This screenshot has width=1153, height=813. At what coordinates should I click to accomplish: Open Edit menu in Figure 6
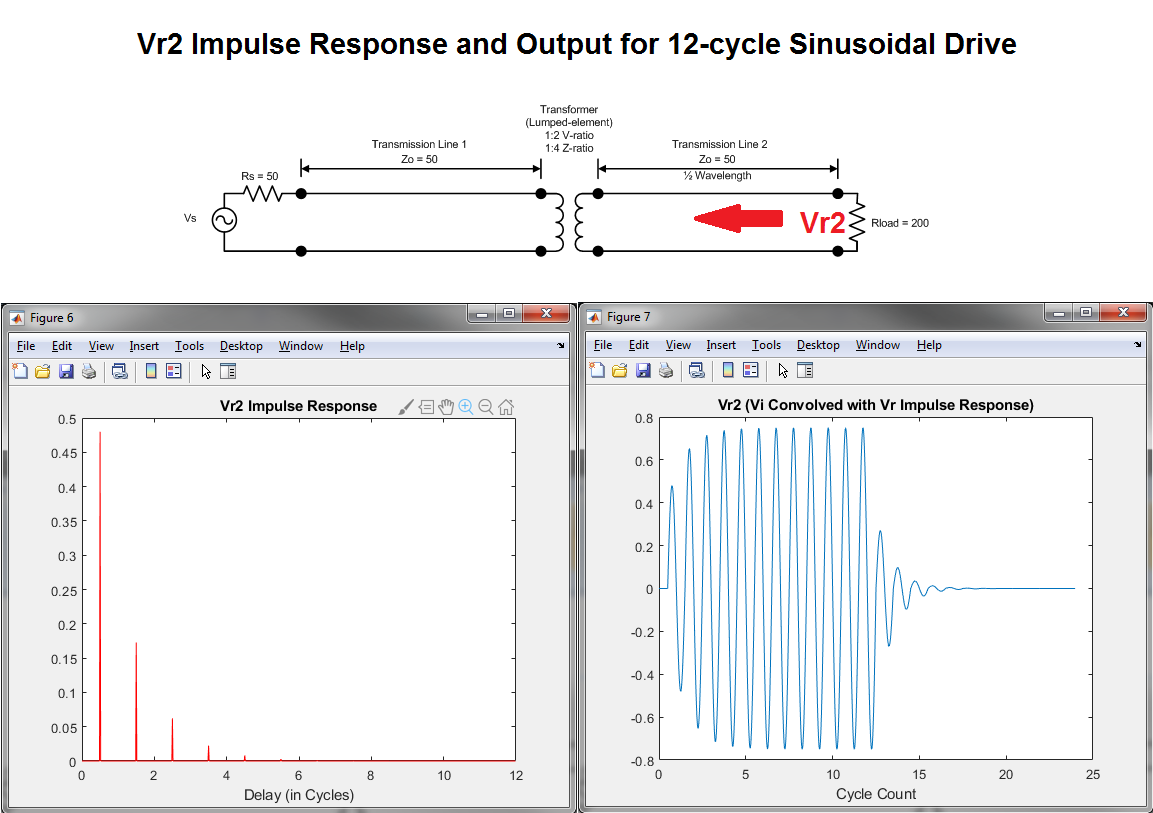click(62, 346)
